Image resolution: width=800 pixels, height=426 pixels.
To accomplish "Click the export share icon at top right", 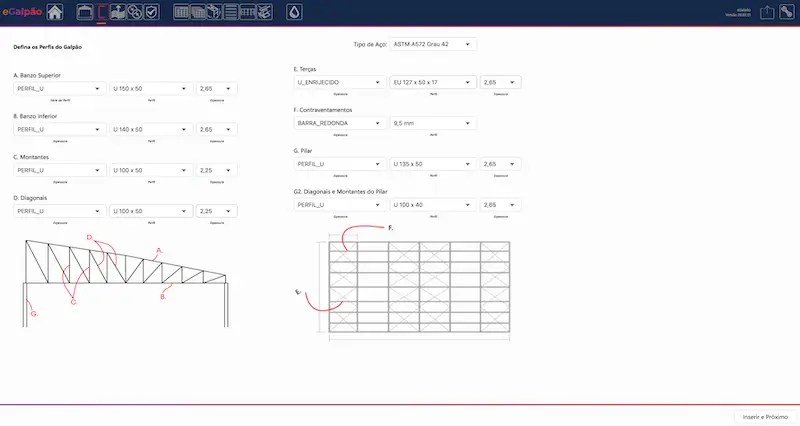I will pos(767,12).
